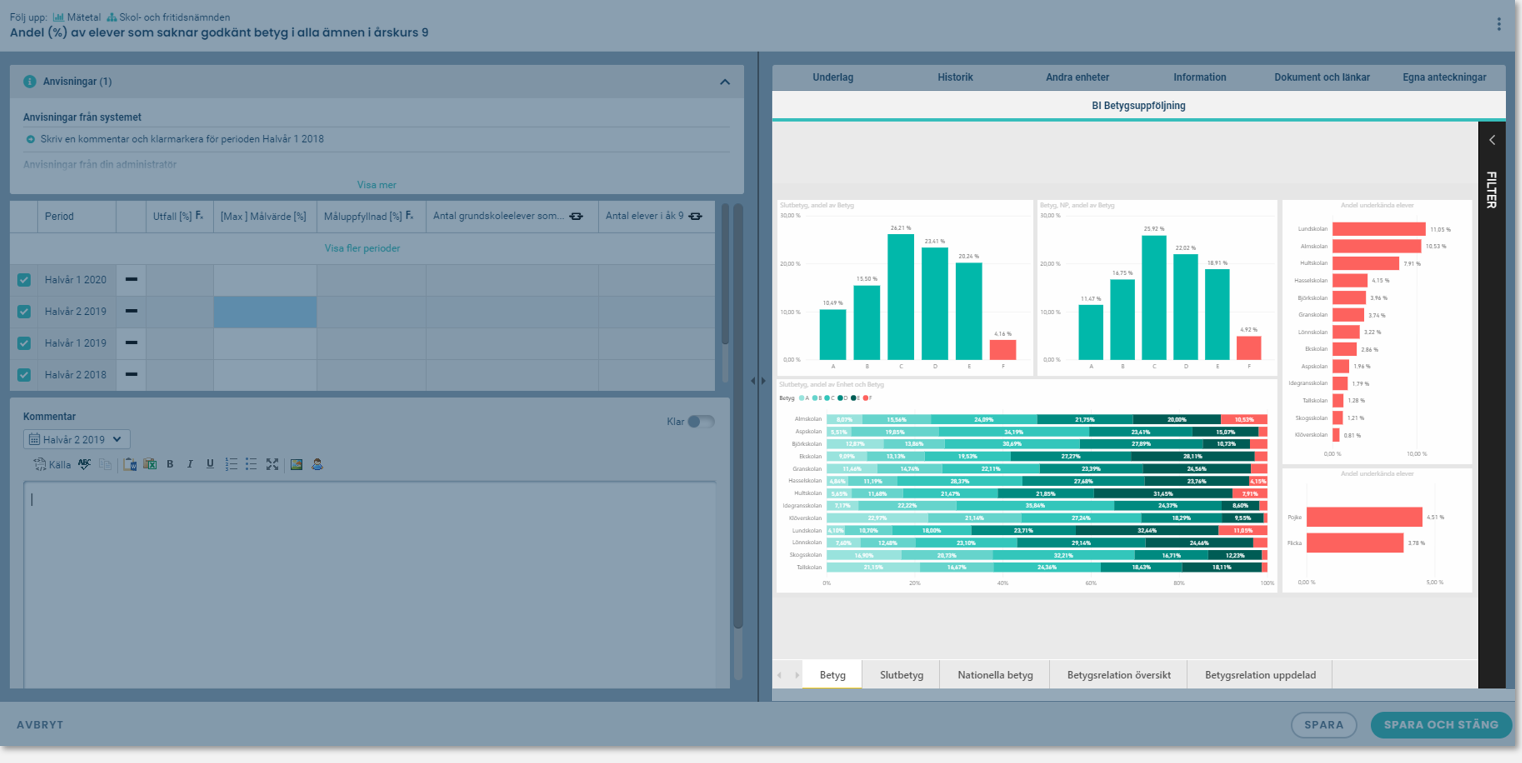Click the Visa mer link
Screen dimensions: 1522x763
tap(377, 185)
